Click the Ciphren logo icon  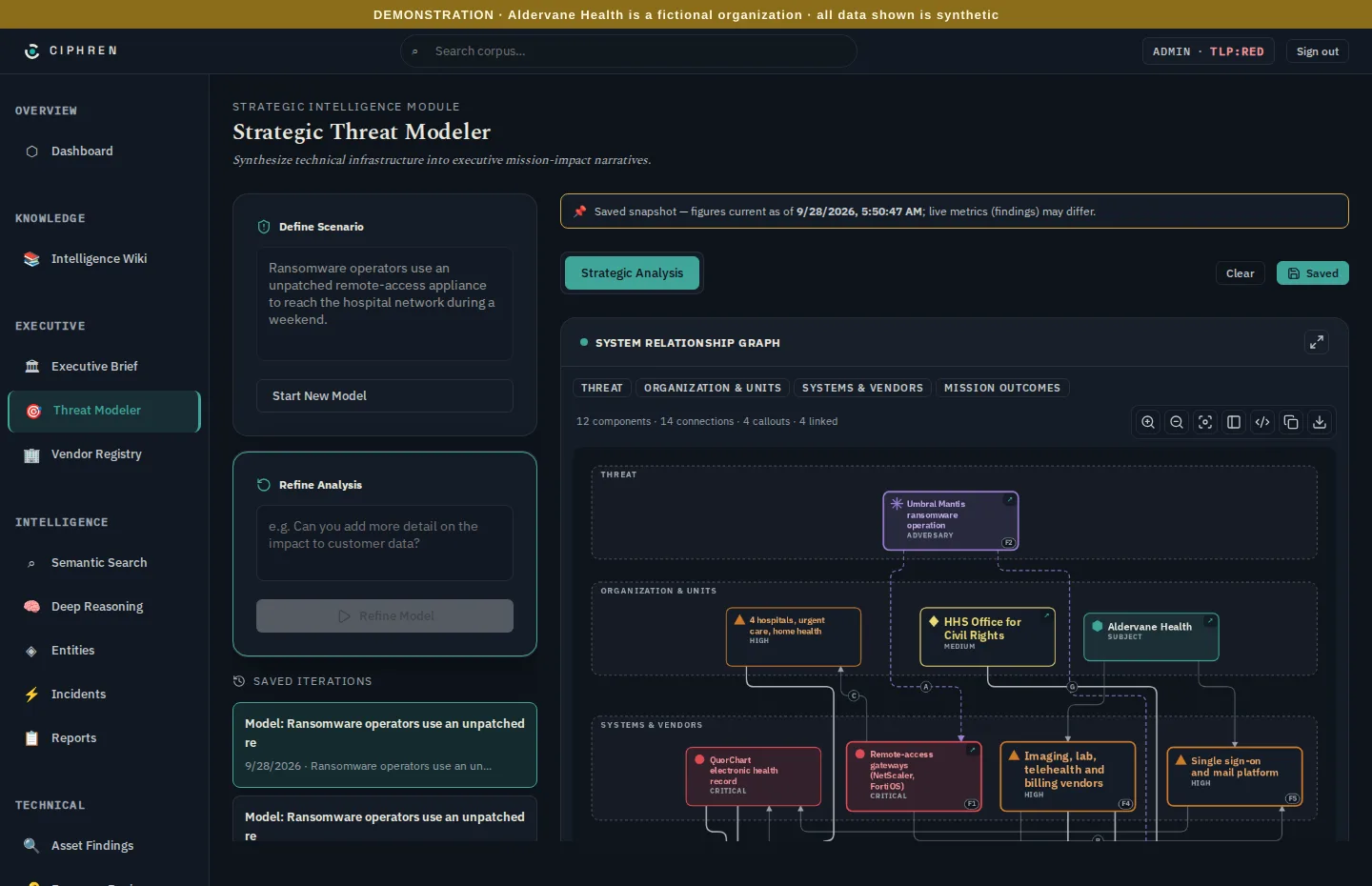[32, 51]
